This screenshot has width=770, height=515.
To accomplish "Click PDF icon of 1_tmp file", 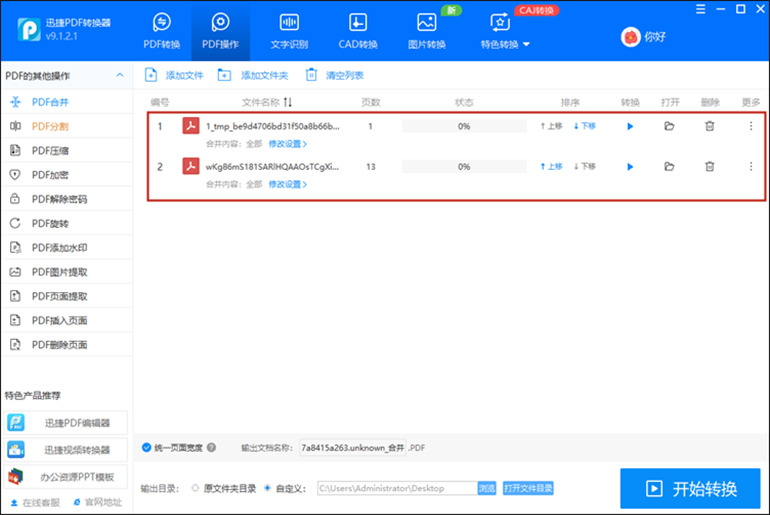I will (191, 126).
